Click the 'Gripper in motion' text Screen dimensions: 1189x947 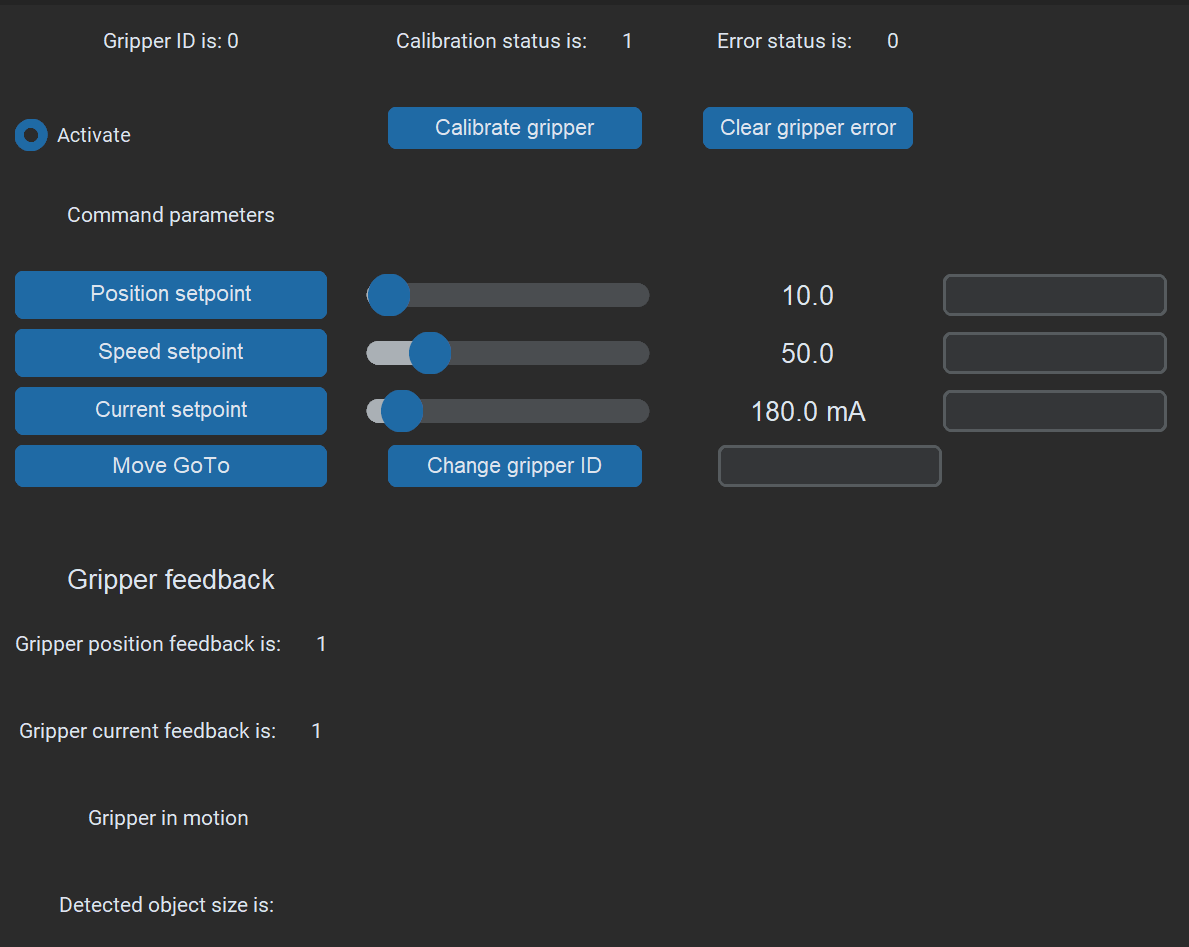pyautogui.click(x=168, y=818)
